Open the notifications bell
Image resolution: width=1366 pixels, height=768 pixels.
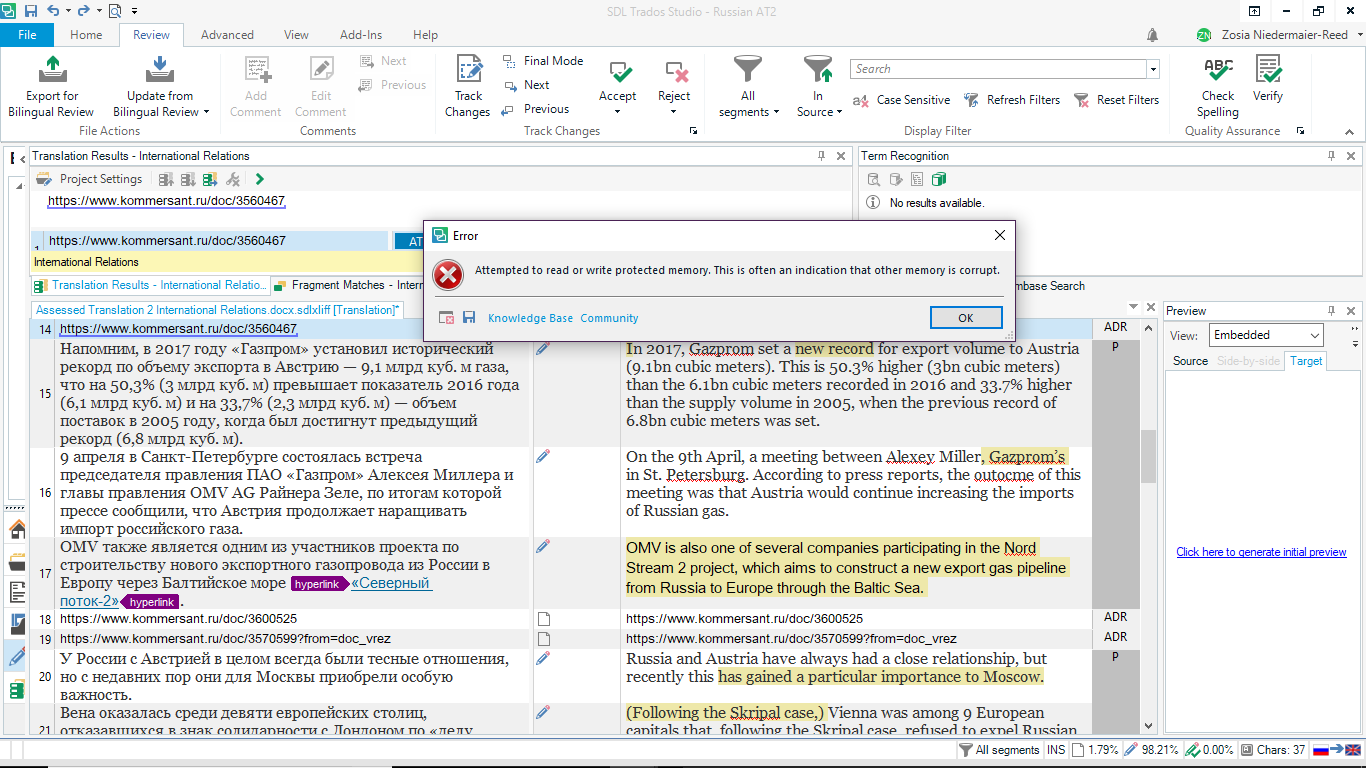point(1153,35)
